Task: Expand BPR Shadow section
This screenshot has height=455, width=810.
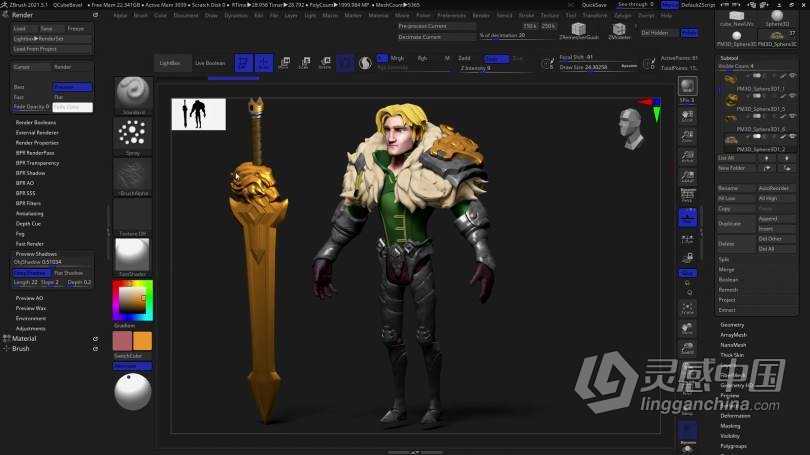Action: (30, 173)
